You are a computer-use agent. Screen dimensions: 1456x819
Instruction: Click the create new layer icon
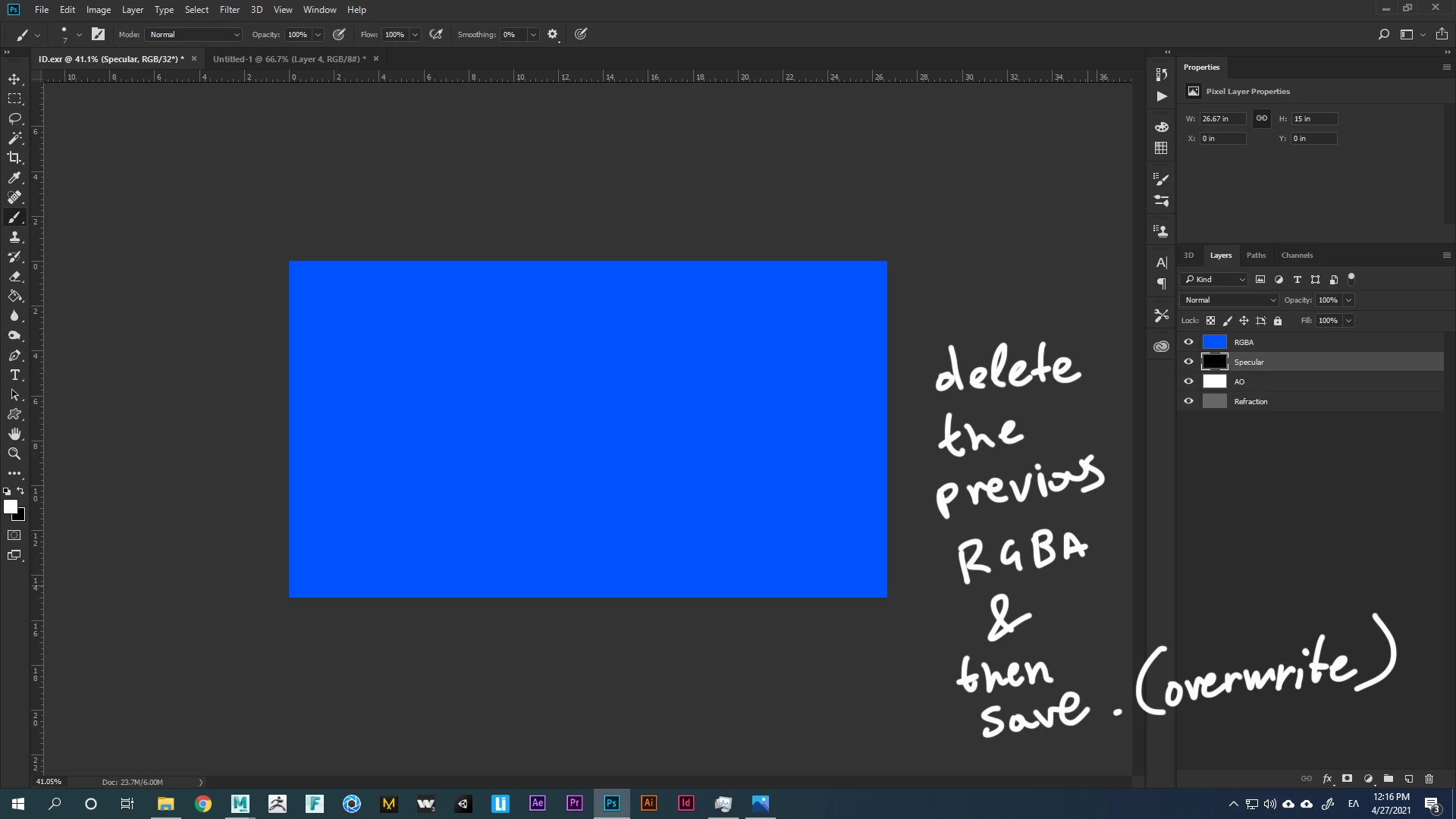[1408, 779]
